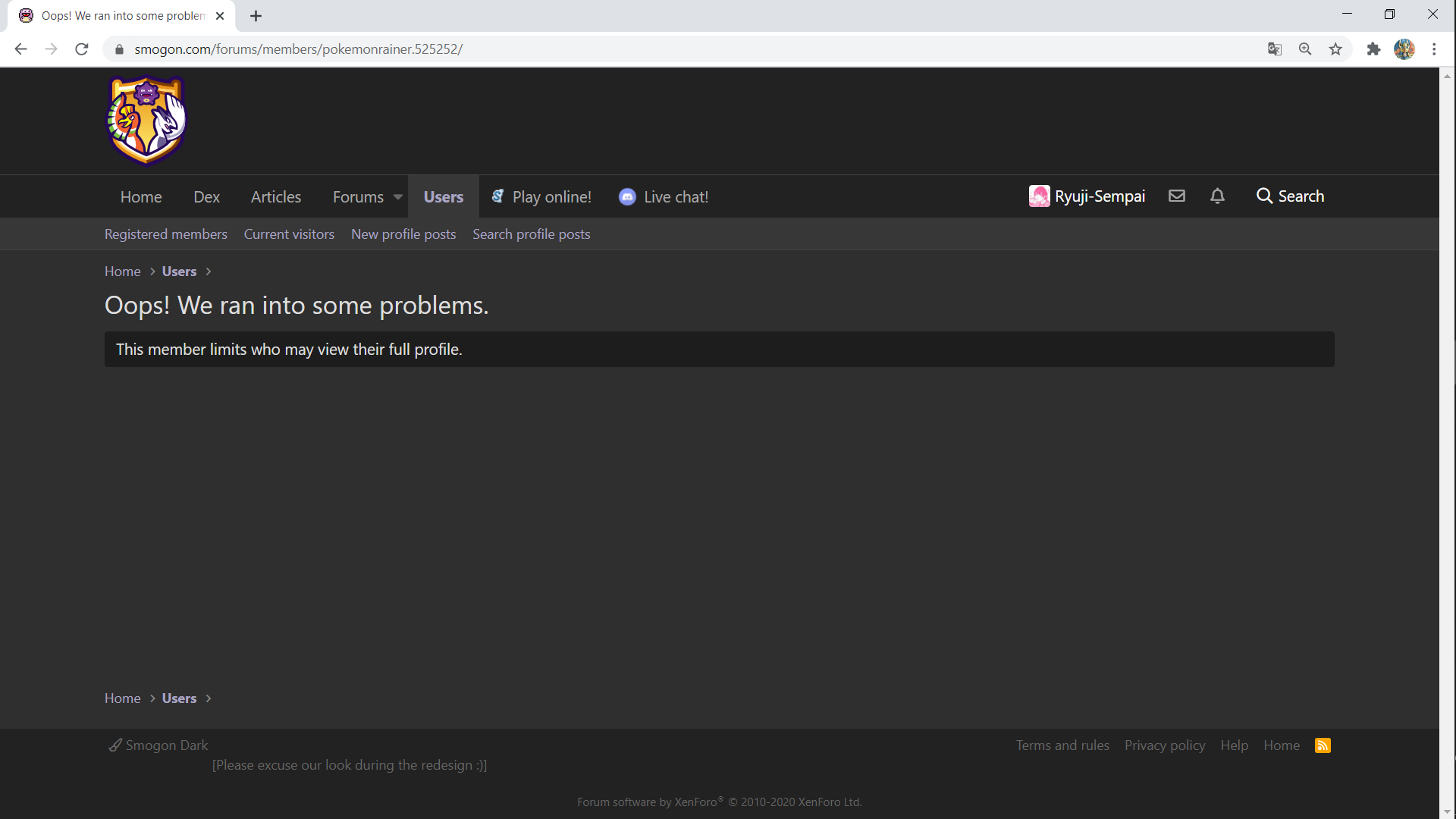Viewport: 1456px width, 819px height.
Task: Open the alerts bell icon
Action: click(x=1217, y=196)
